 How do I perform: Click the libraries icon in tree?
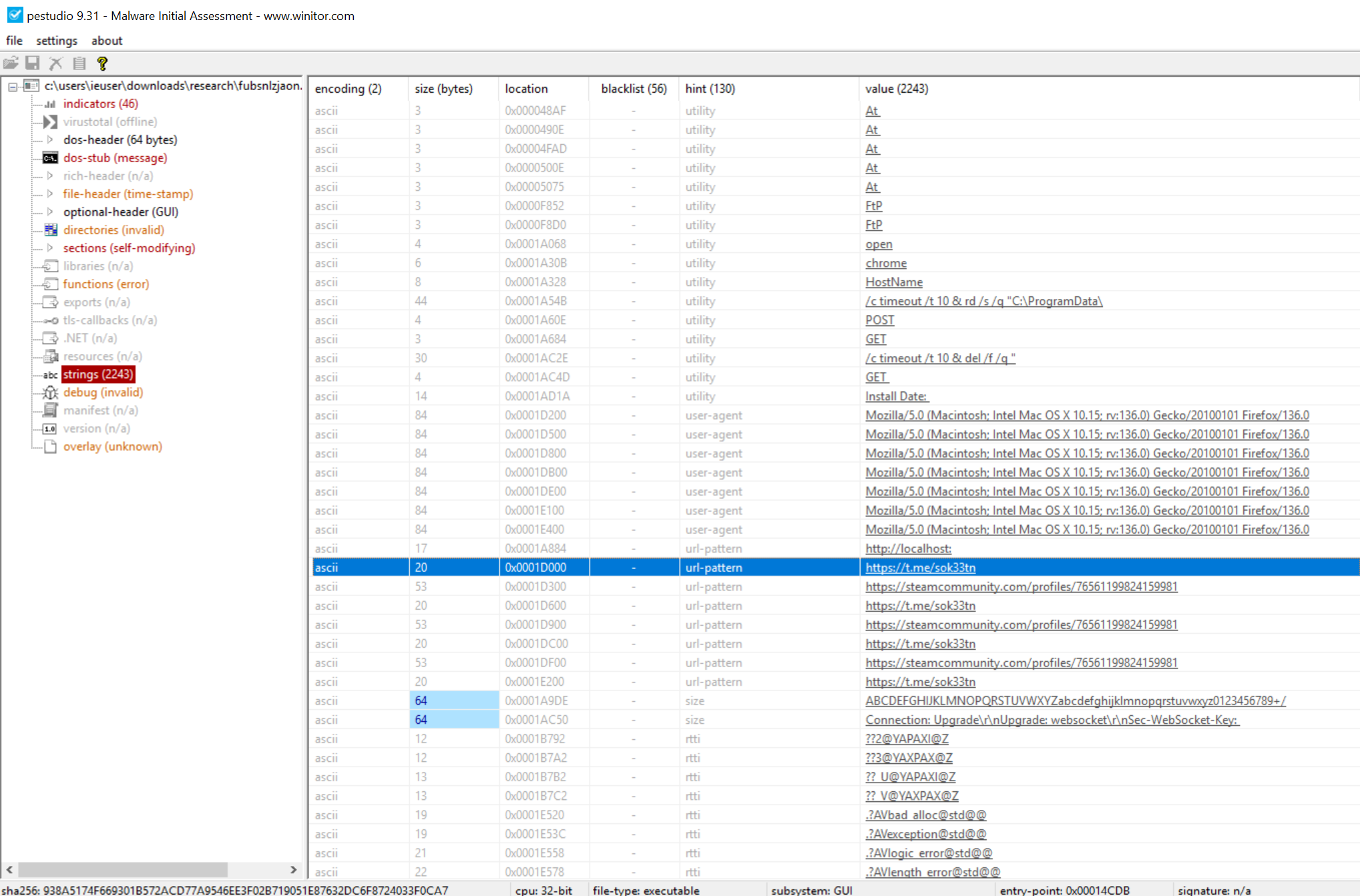coord(50,266)
